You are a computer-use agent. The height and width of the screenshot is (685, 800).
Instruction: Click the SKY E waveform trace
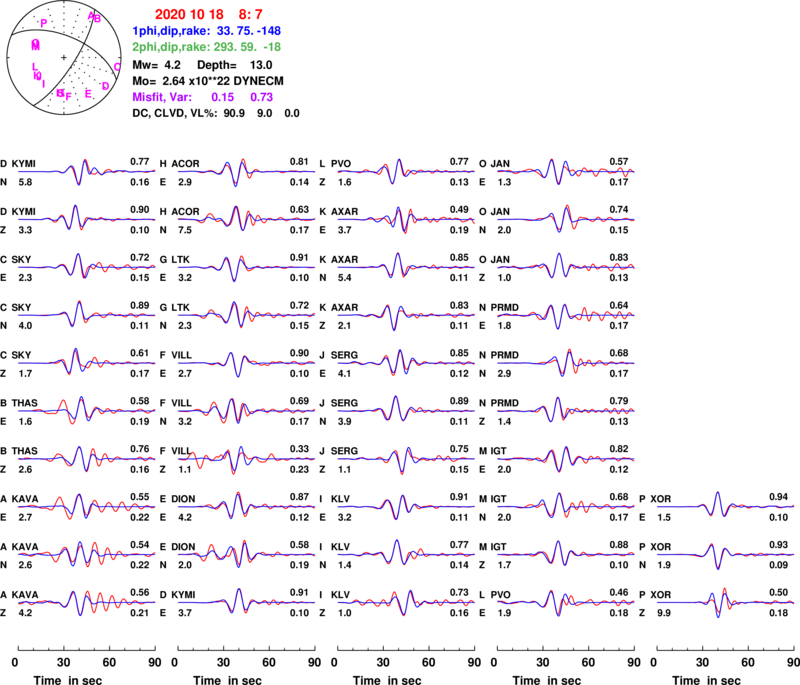[x=87, y=267]
